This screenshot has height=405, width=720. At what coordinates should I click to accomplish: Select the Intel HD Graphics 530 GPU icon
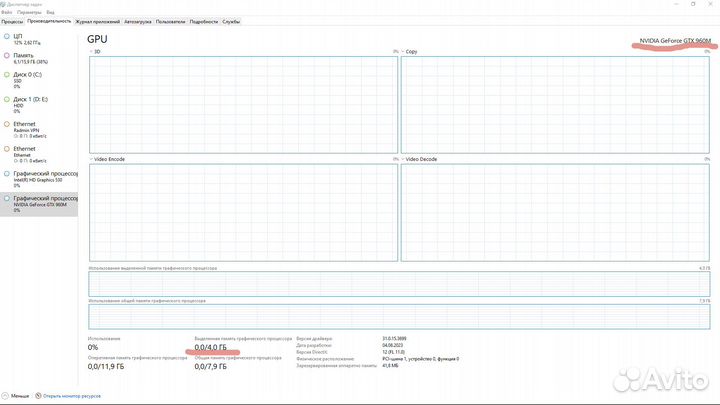[7, 173]
